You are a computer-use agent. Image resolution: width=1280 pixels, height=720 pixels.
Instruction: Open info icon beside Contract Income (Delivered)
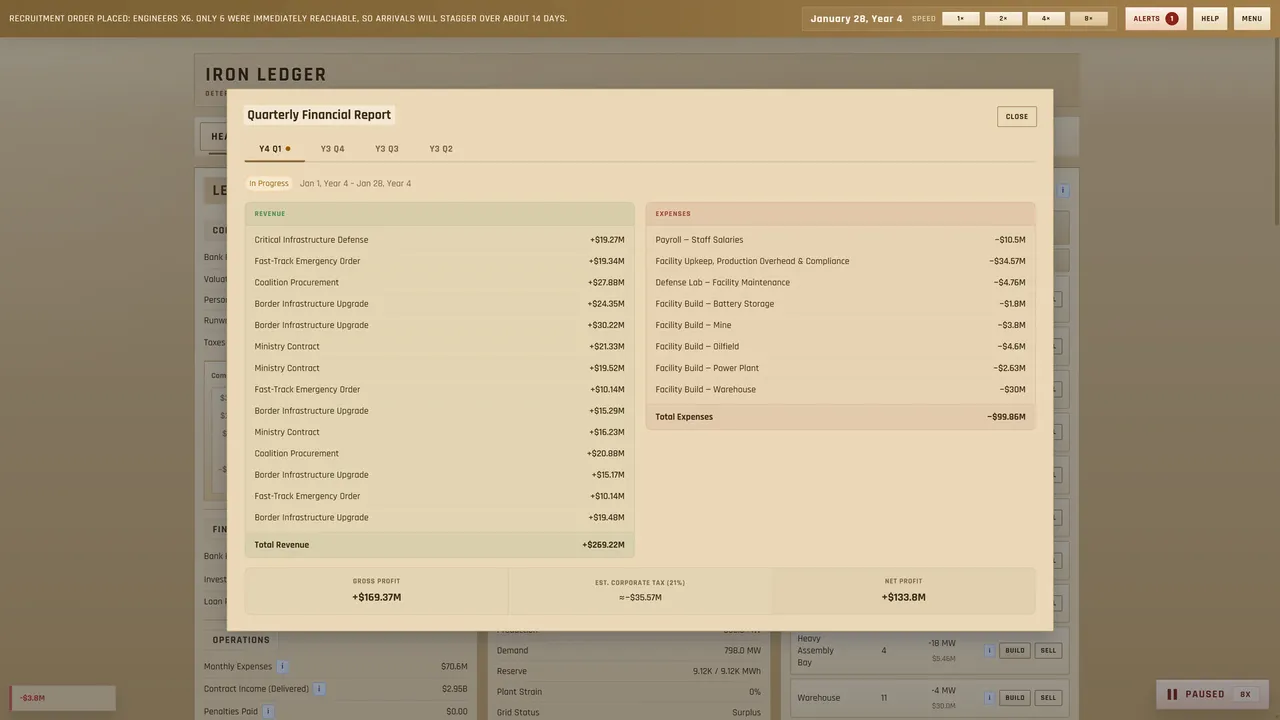319,689
